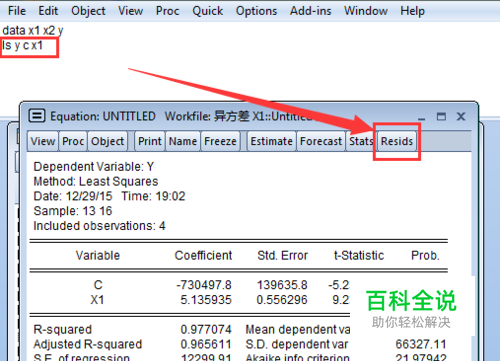This screenshot has width=500, height=361.
Task: Click the Resids button
Action: click(397, 141)
